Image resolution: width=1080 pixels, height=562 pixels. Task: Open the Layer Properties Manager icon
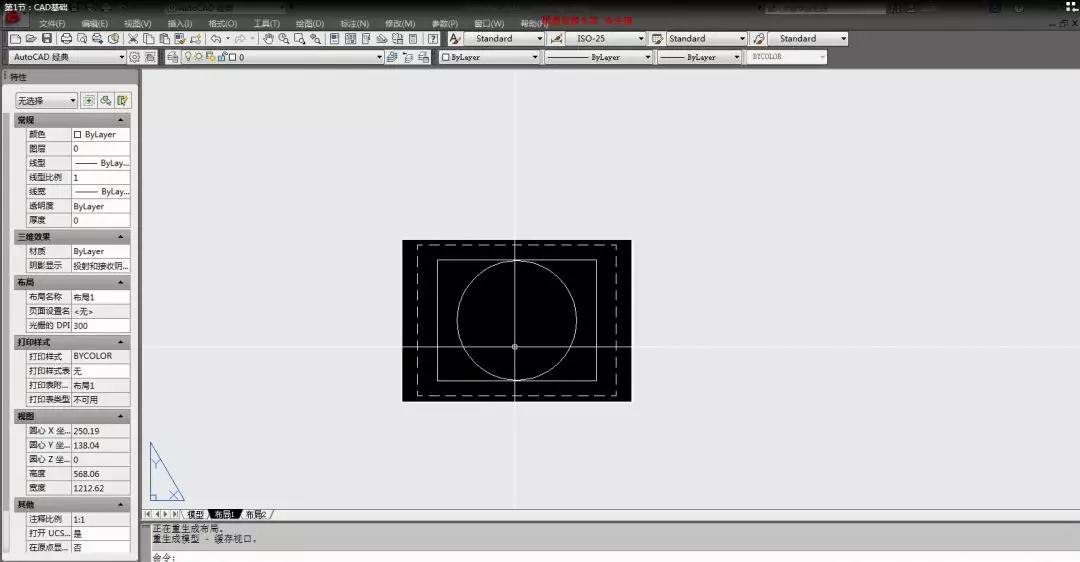[172, 57]
